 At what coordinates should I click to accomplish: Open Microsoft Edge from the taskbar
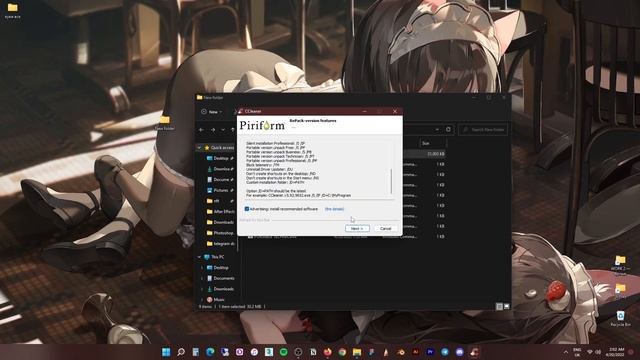pyautogui.click(x=210, y=352)
